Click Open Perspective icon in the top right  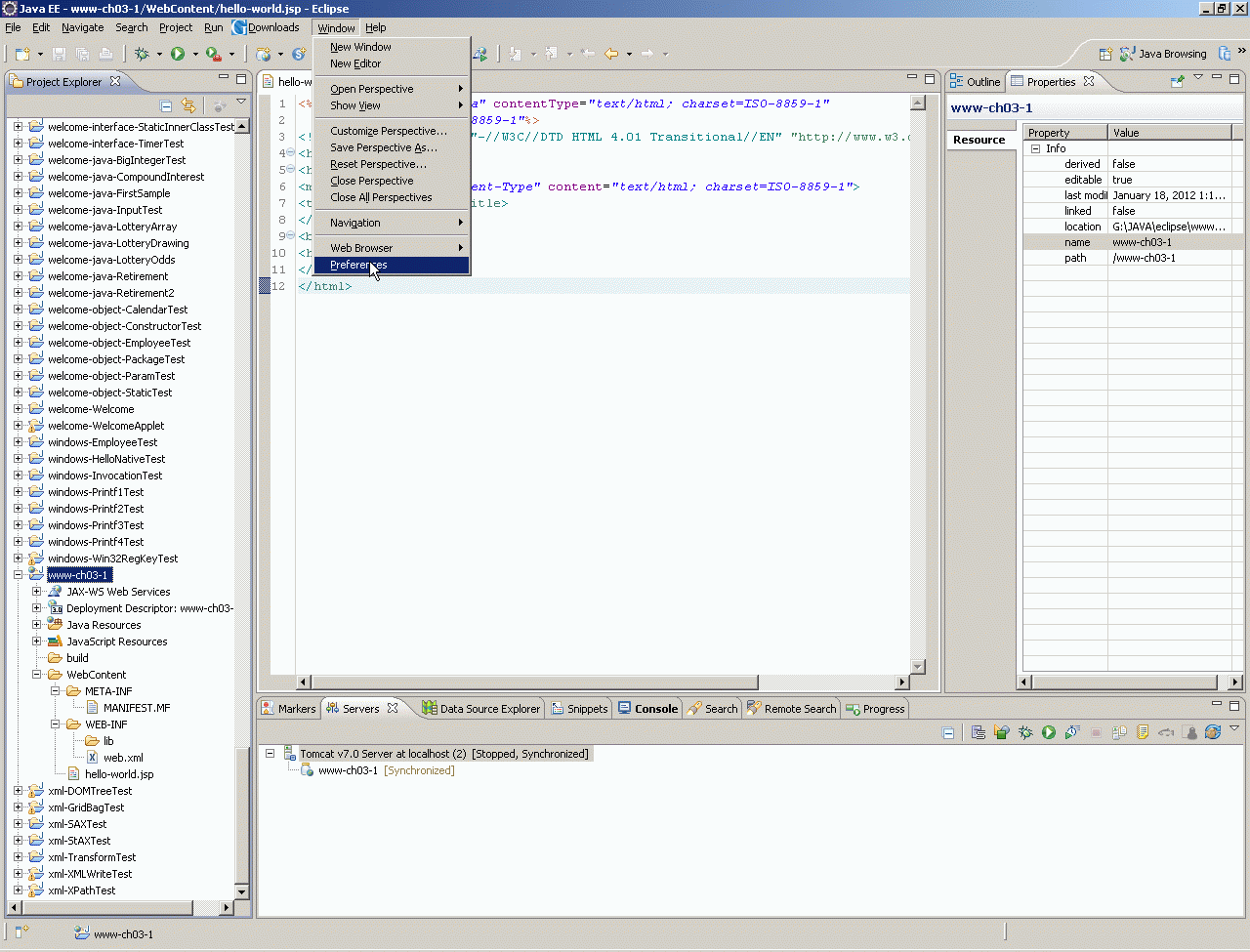pos(1105,55)
